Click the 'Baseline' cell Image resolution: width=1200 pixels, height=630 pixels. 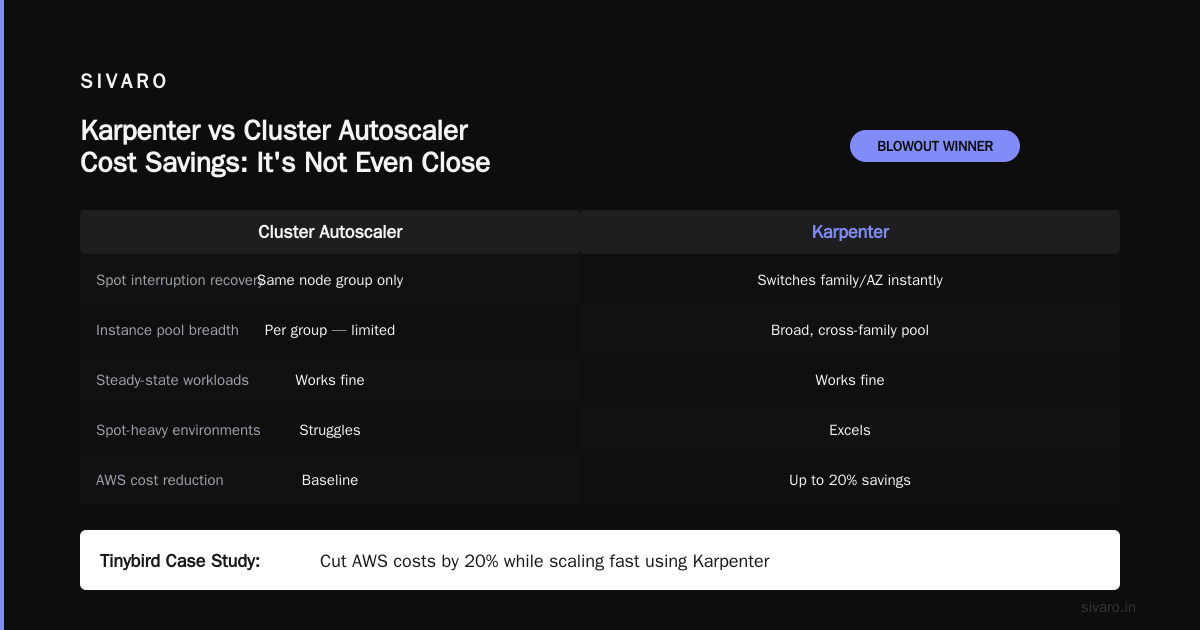(330, 480)
